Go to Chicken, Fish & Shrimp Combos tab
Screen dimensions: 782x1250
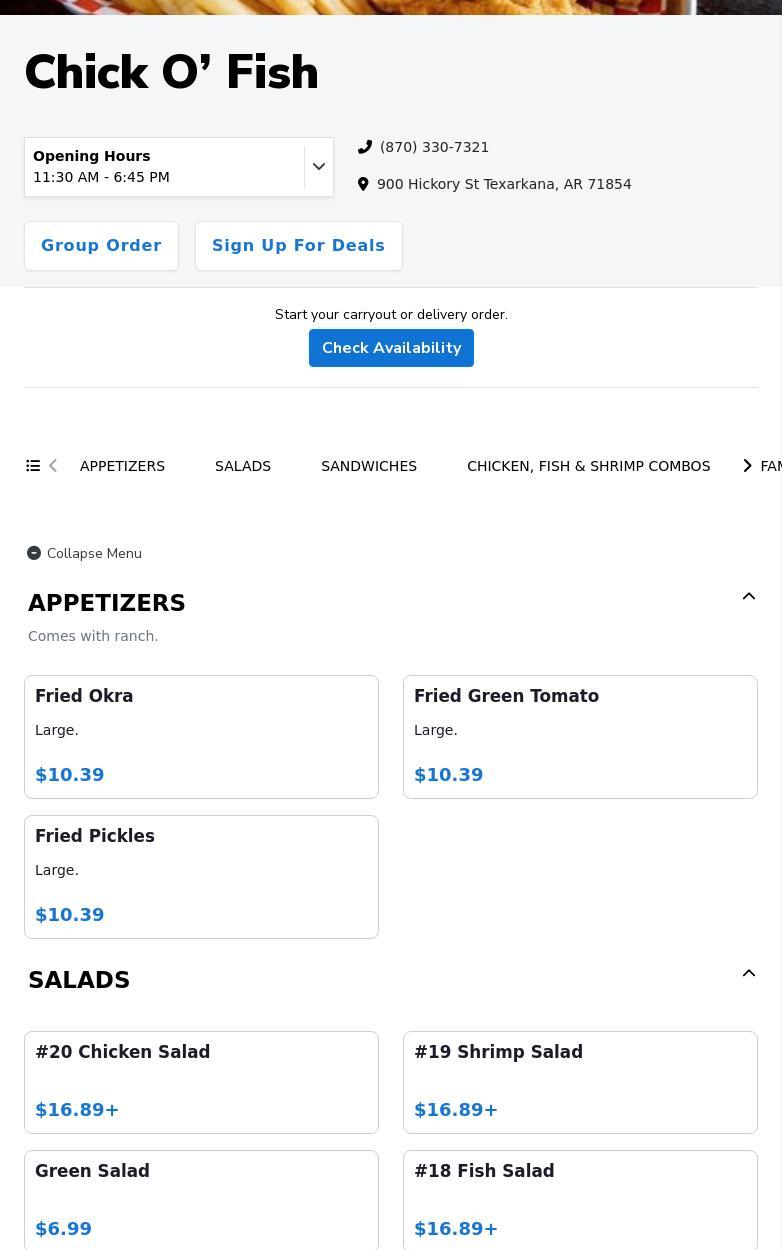588,466
